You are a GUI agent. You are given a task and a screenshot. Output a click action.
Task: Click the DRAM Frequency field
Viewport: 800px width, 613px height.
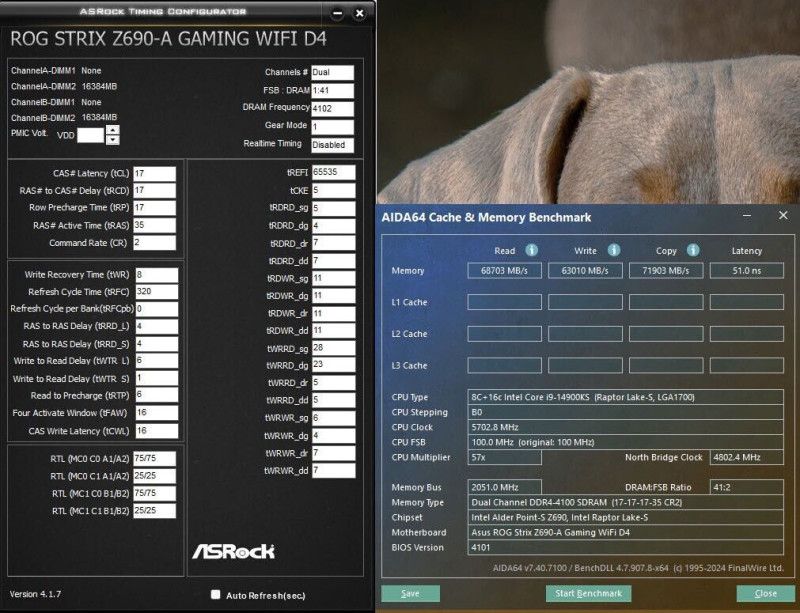(332, 109)
